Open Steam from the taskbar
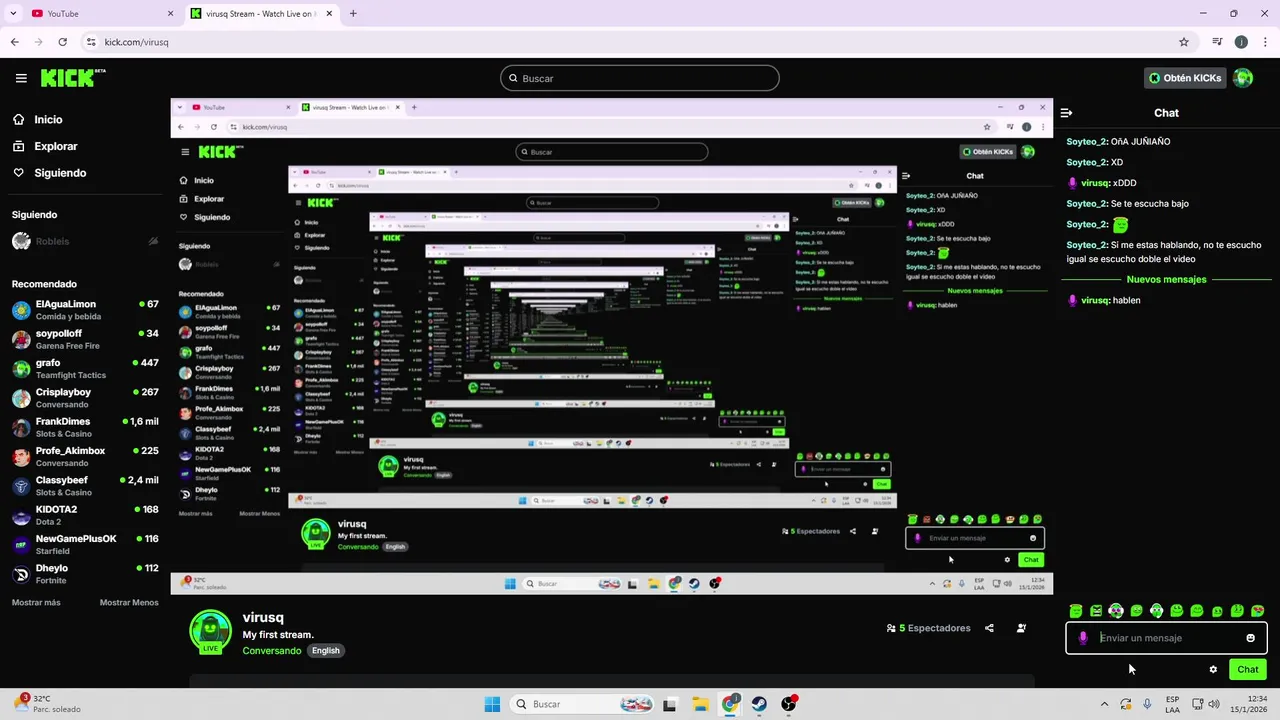This screenshot has width=1280, height=720. (759, 704)
